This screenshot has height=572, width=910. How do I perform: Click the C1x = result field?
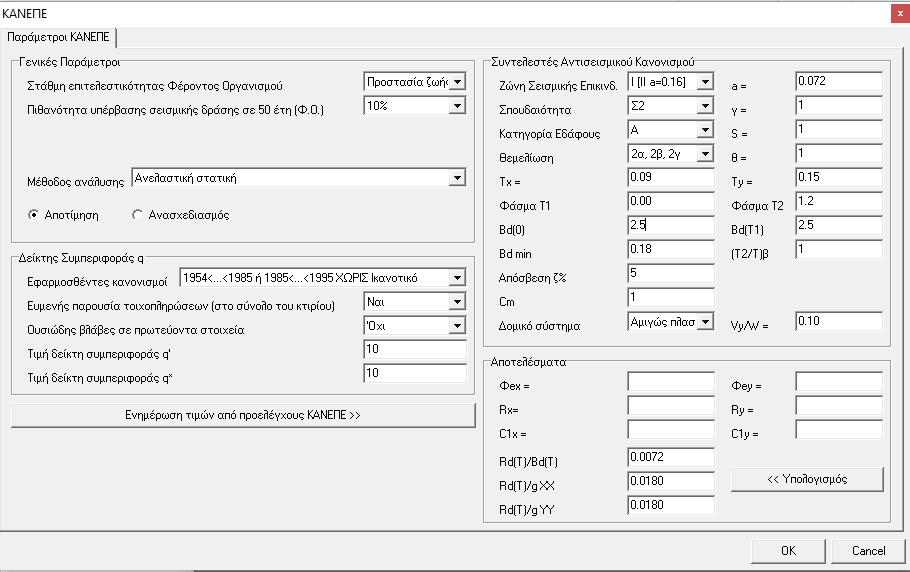(670, 430)
